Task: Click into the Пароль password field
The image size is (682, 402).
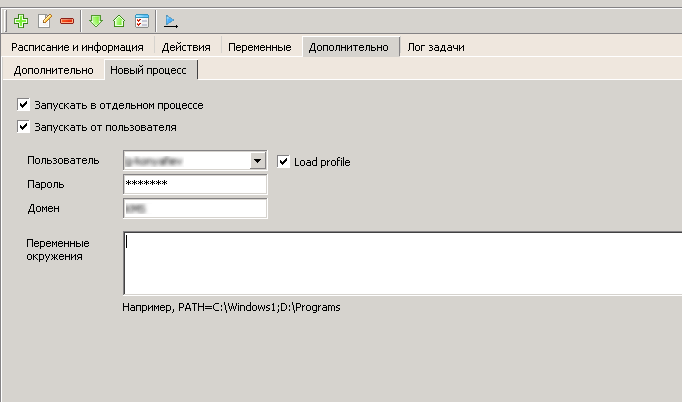Action: pyautogui.click(x=194, y=184)
